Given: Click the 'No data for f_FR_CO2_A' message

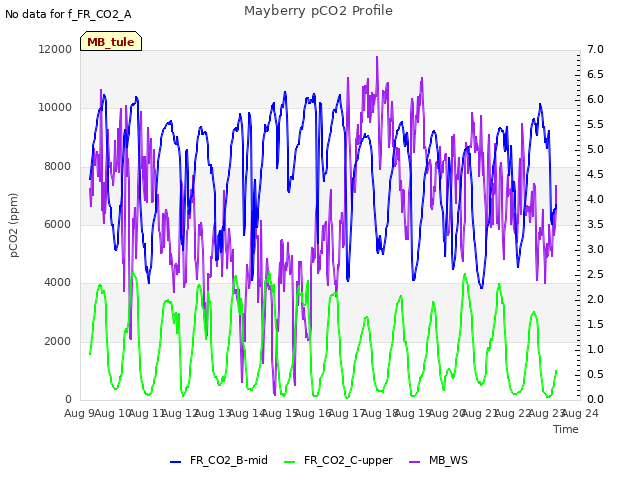Looking at the screenshot, I should [x=68, y=14].
